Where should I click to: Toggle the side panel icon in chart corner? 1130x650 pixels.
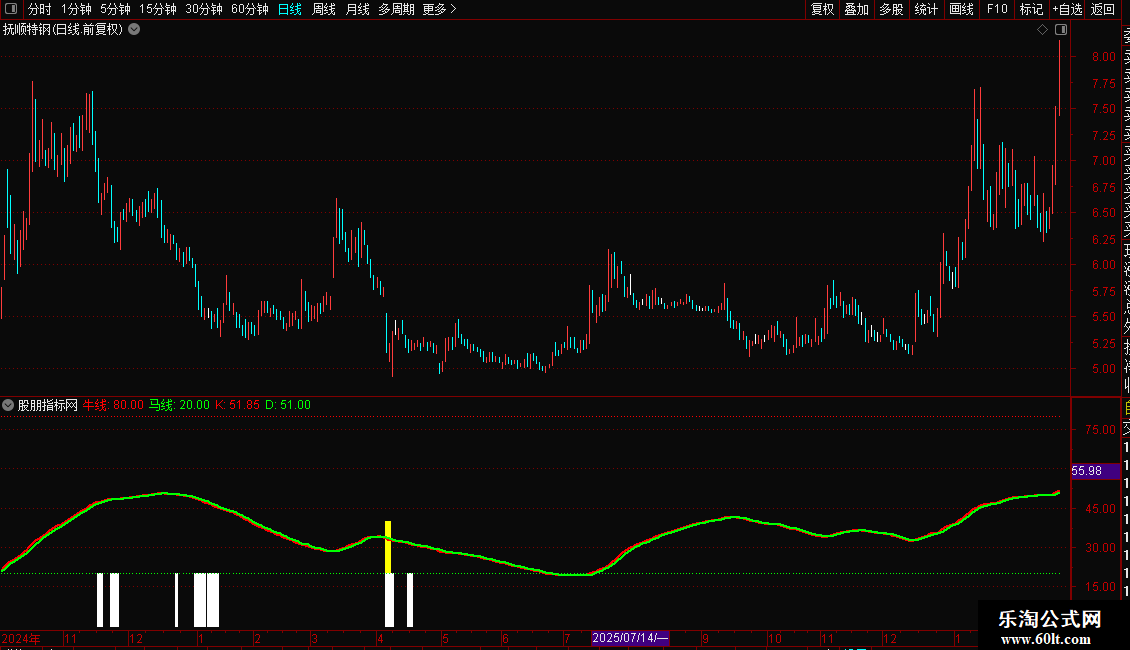click(x=1061, y=30)
